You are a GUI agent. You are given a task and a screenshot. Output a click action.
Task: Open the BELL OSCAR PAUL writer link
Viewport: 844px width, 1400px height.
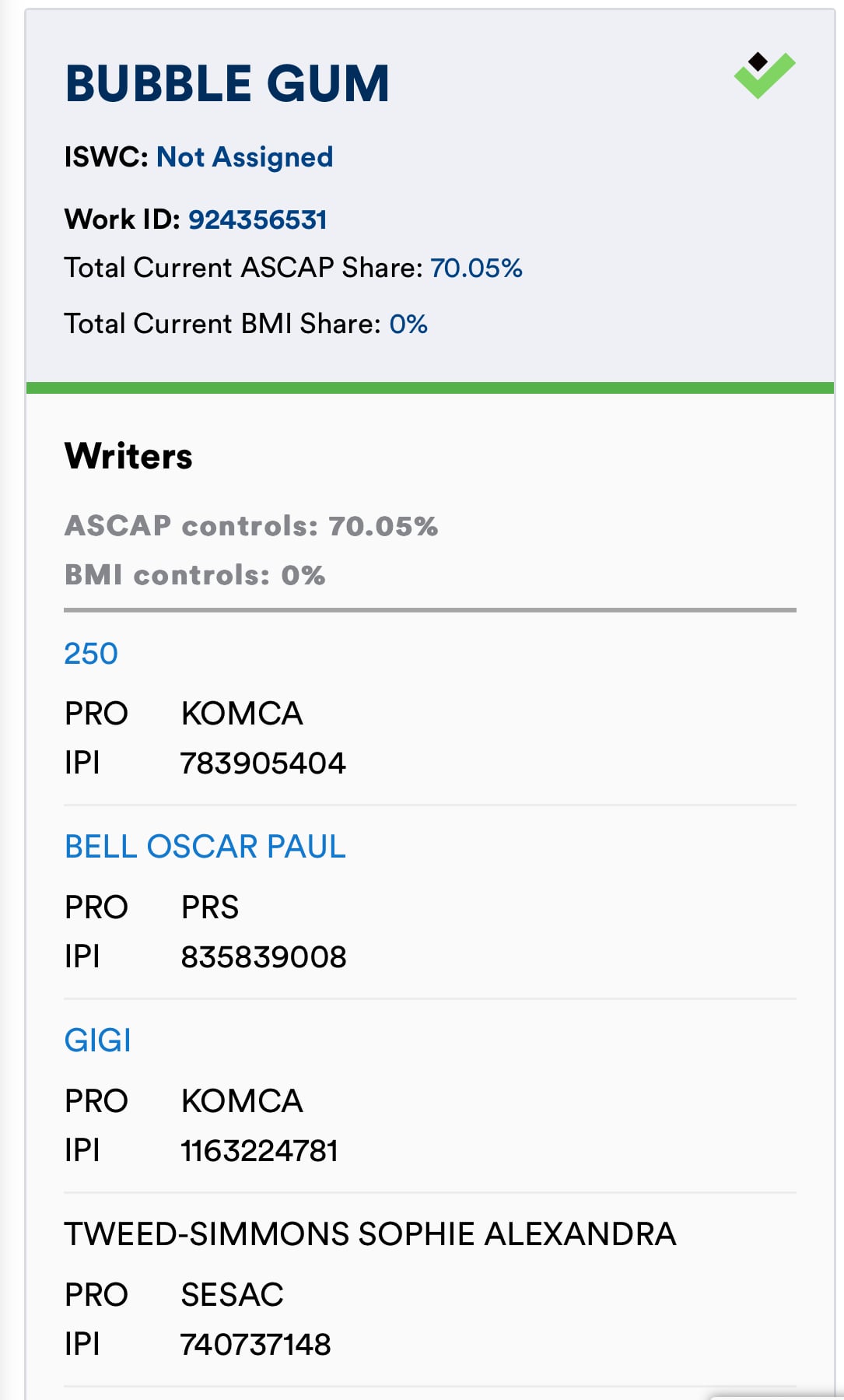205,847
